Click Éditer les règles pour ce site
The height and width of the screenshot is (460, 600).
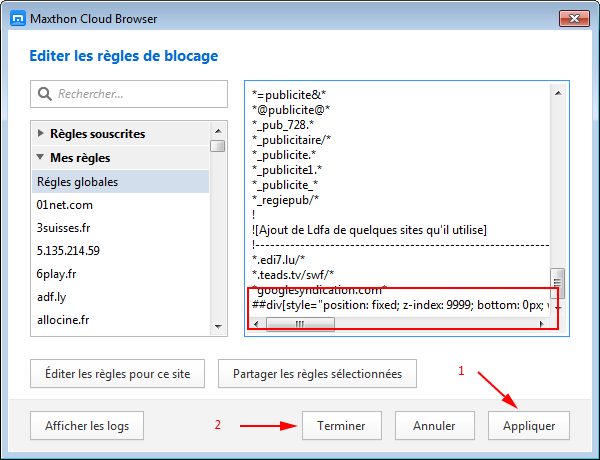pyautogui.click(x=117, y=374)
